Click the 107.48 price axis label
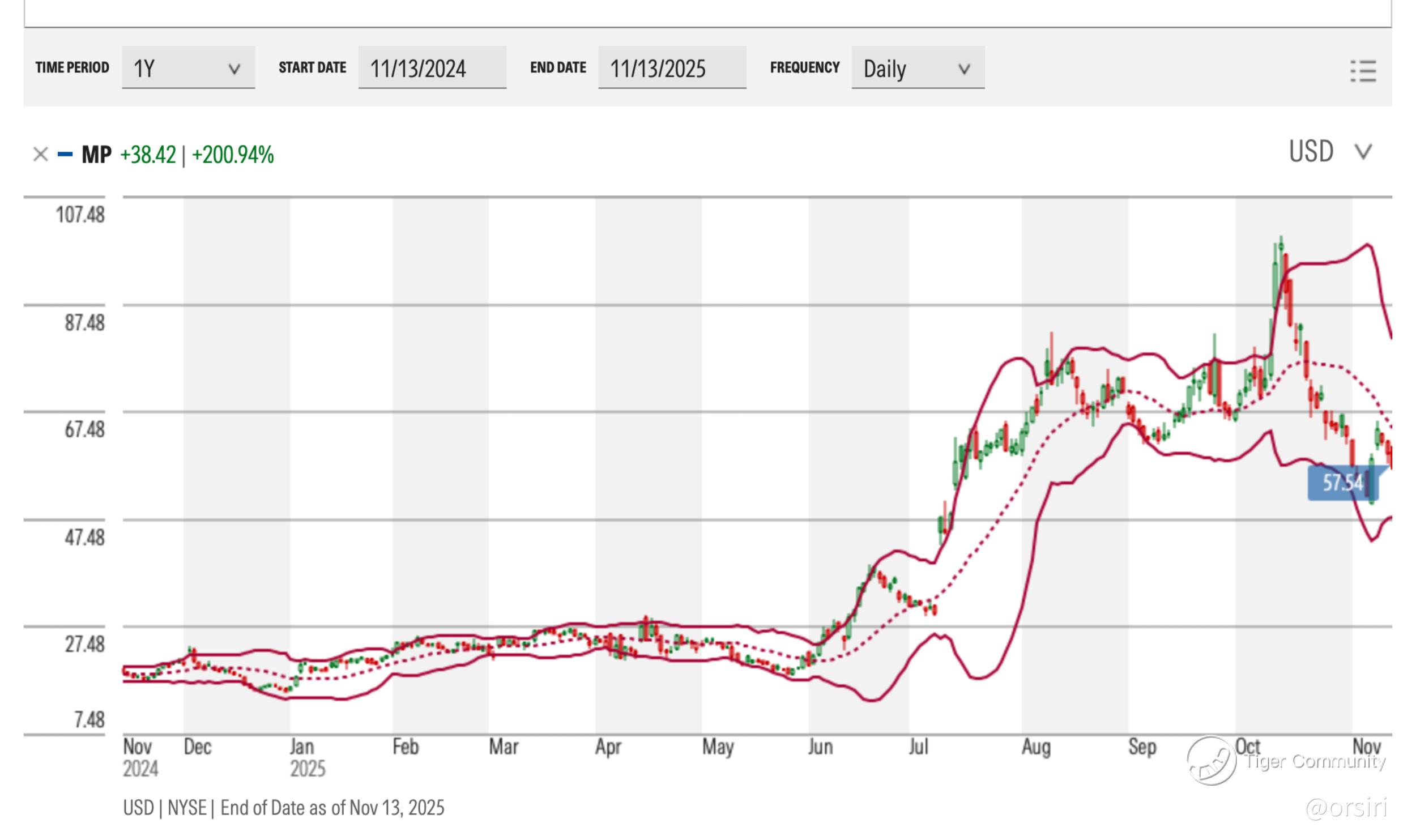The image size is (1416, 840). [80, 215]
